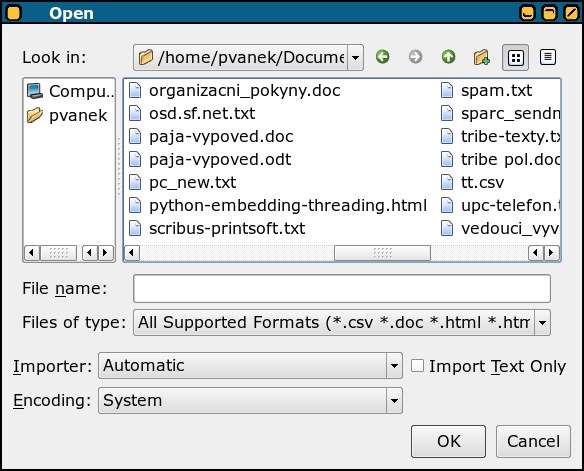
Task: Open the Encoding System dropdown
Action: tap(394, 401)
